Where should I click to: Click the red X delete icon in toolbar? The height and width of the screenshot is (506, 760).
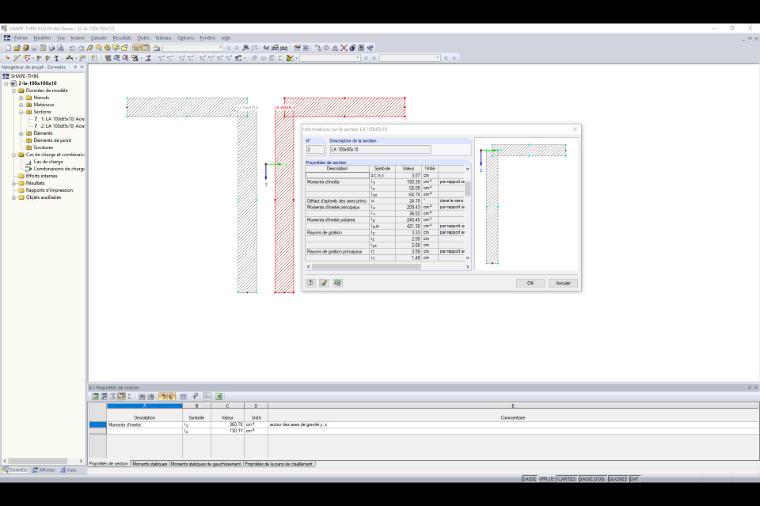344,48
